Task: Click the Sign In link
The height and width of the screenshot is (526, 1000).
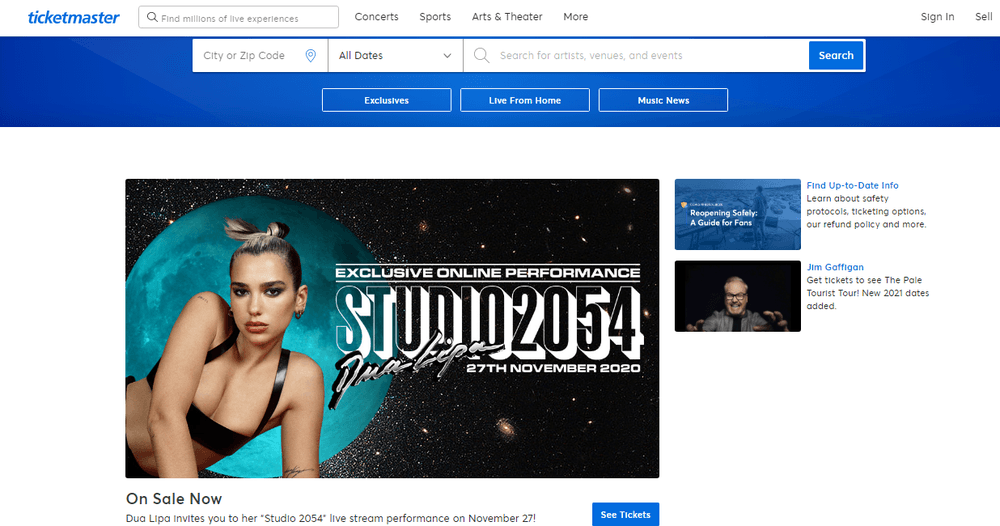Action: tap(938, 17)
